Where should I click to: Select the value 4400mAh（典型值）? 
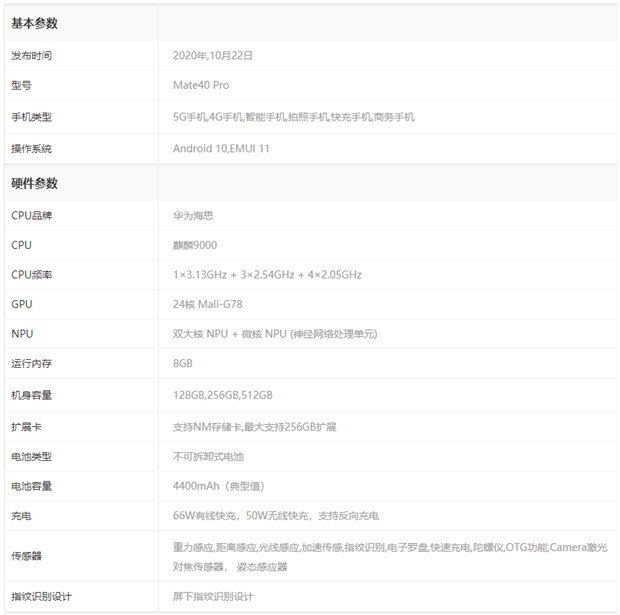click(x=219, y=486)
